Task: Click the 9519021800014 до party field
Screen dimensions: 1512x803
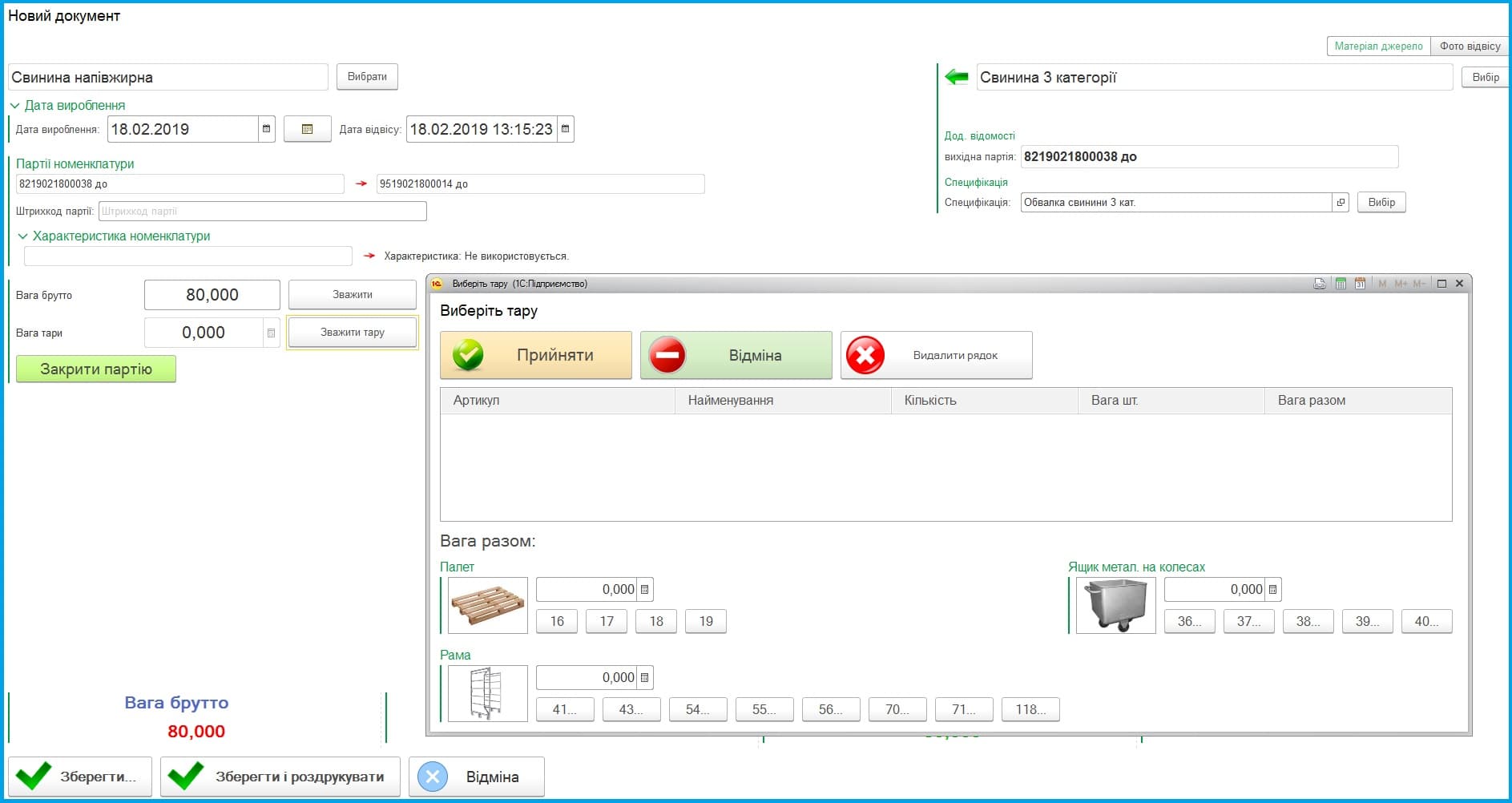Action: (x=541, y=184)
